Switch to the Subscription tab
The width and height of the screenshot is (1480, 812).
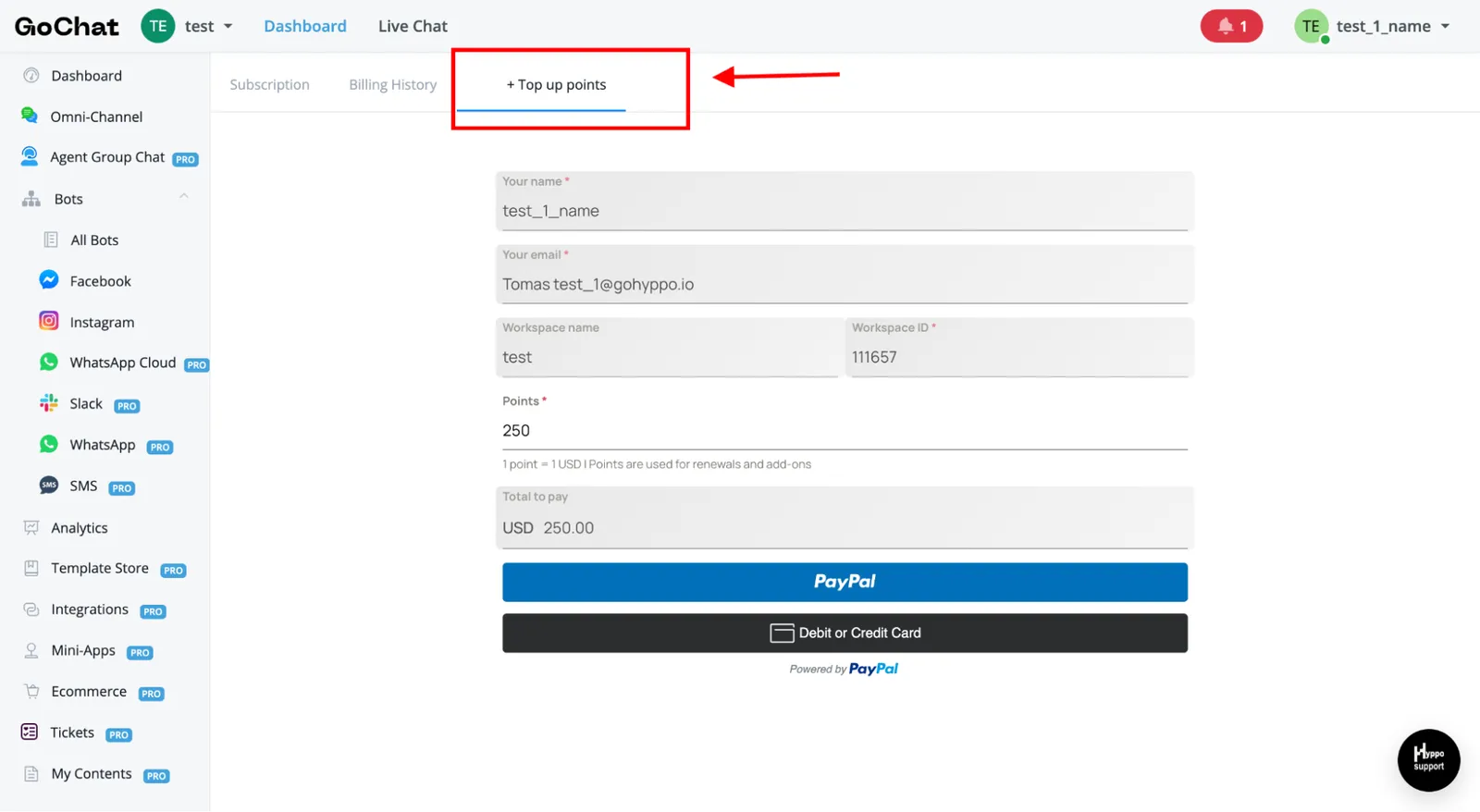269,84
